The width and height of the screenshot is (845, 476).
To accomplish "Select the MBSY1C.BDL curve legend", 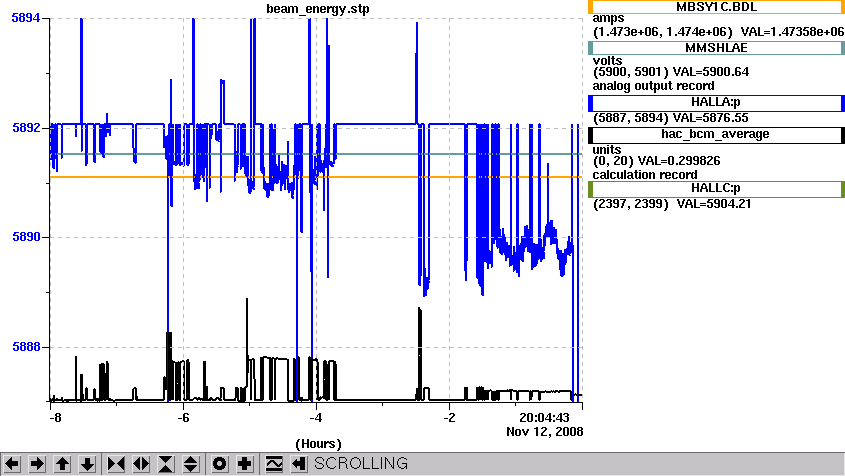I will pos(716,7).
